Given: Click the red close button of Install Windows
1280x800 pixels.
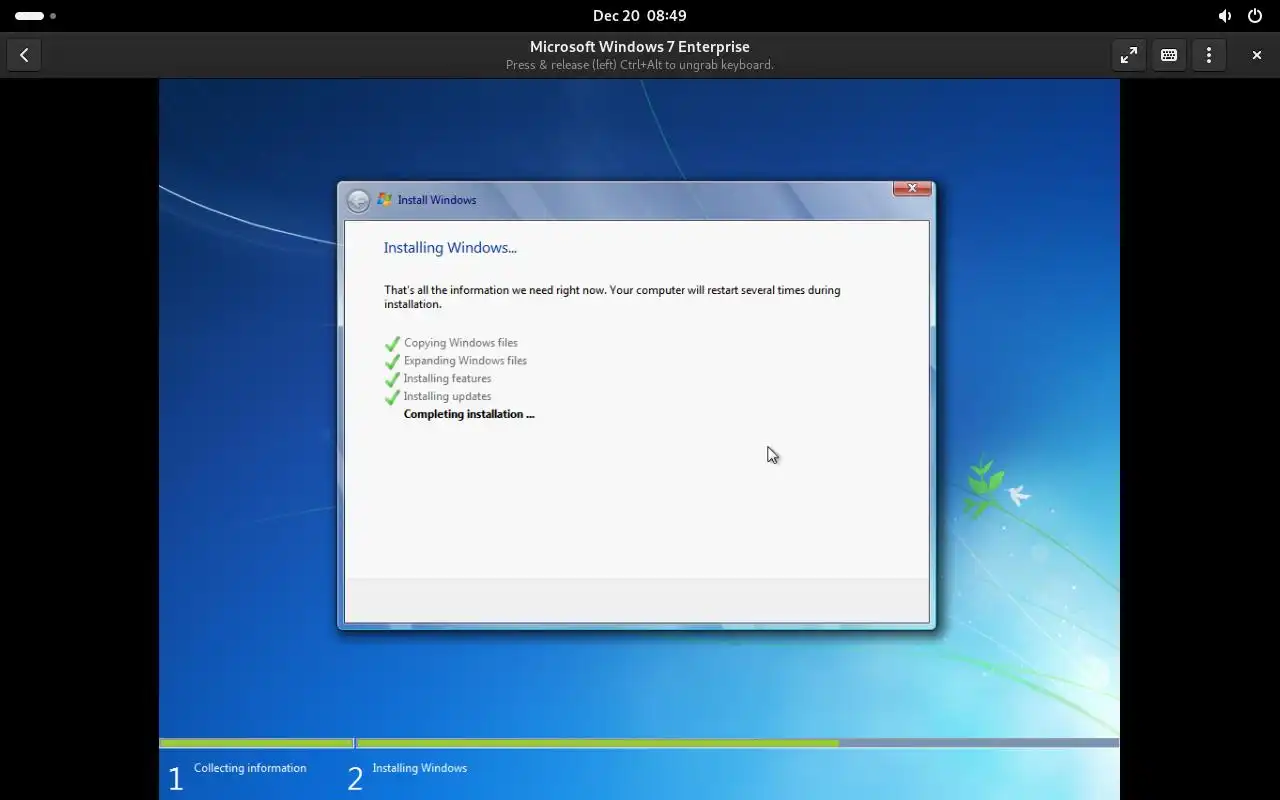Looking at the screenshot, I should pyautogui.click(x=911, y=188).
